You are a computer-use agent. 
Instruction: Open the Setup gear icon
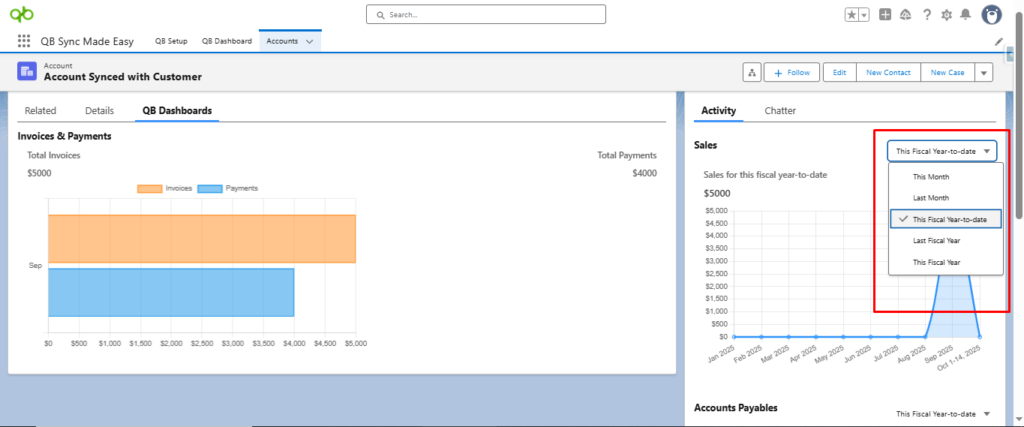click(x=946, y=14)
